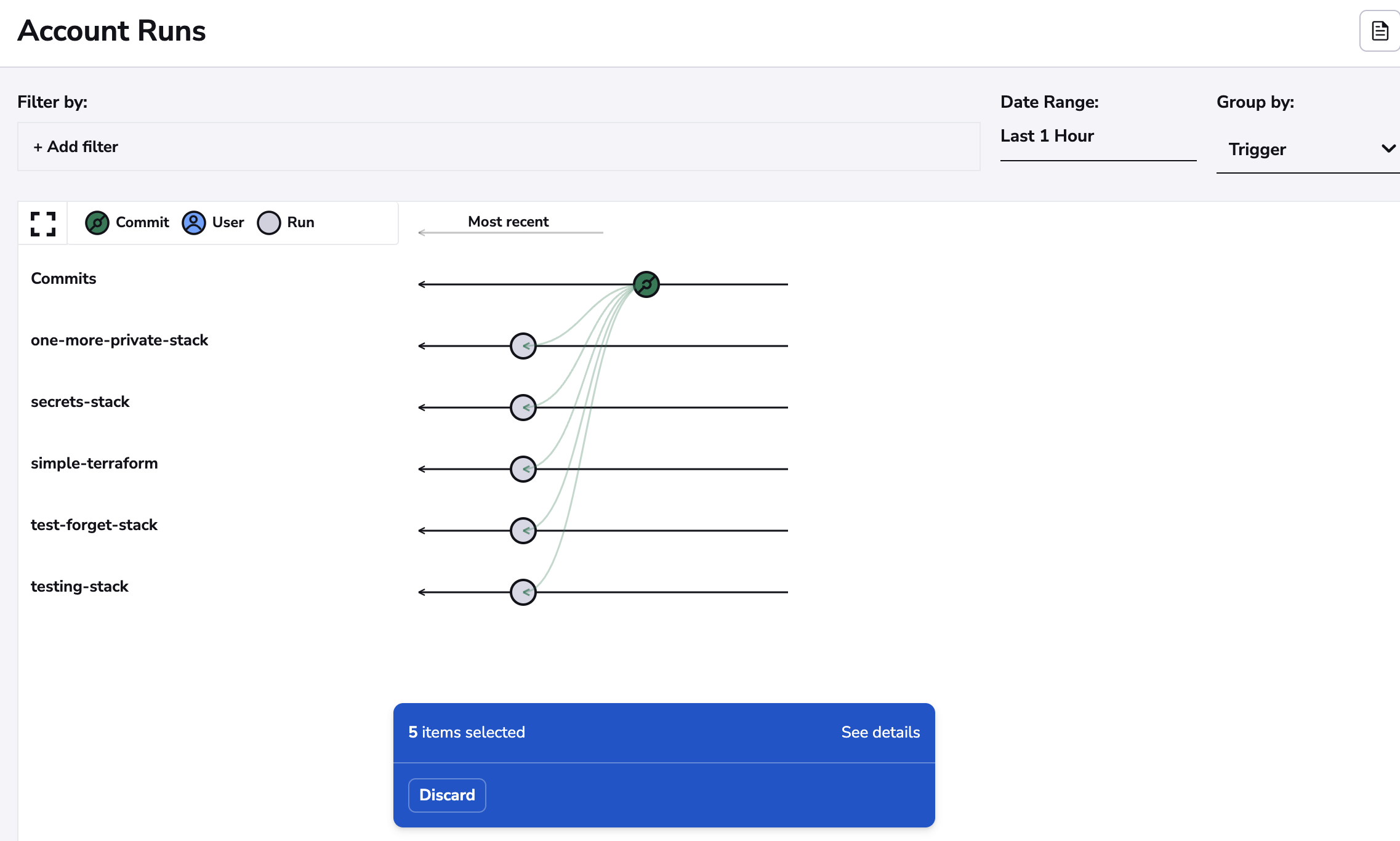The height and width of the screenshot is (841, 1400).
Task: Select the run node on simple-terraform timeline
Action: [x=523, y=469]
